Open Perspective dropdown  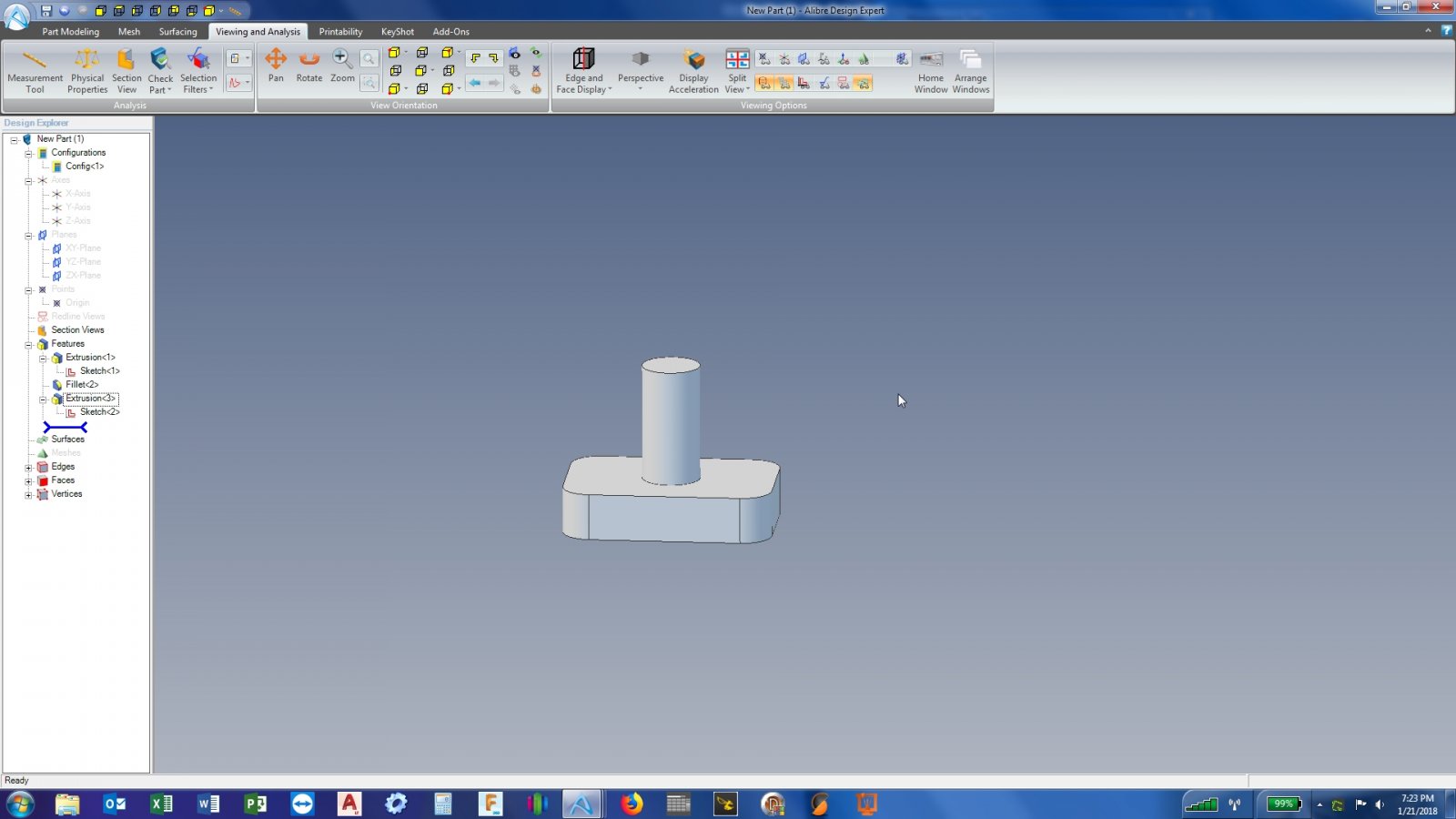point(641,71)
